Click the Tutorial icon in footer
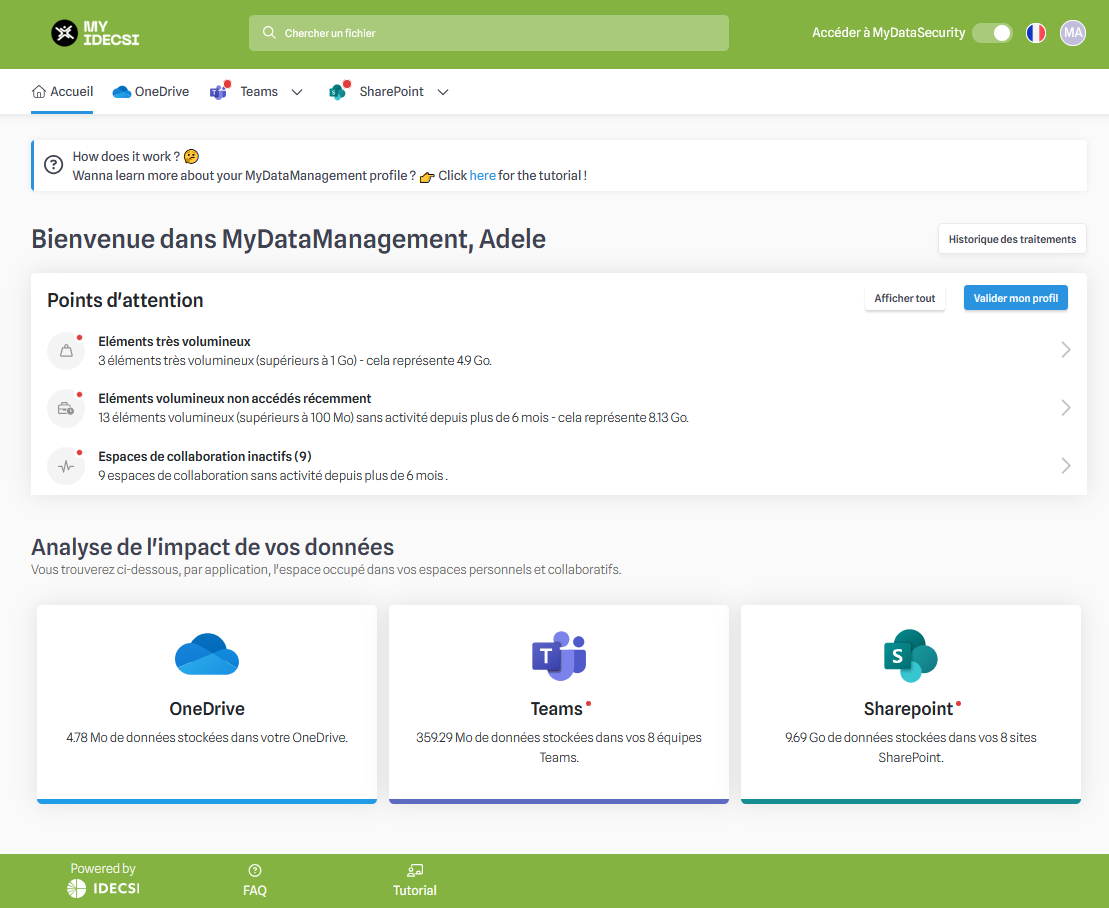Viewport: 1109px width, 908px height. (415, 871)
